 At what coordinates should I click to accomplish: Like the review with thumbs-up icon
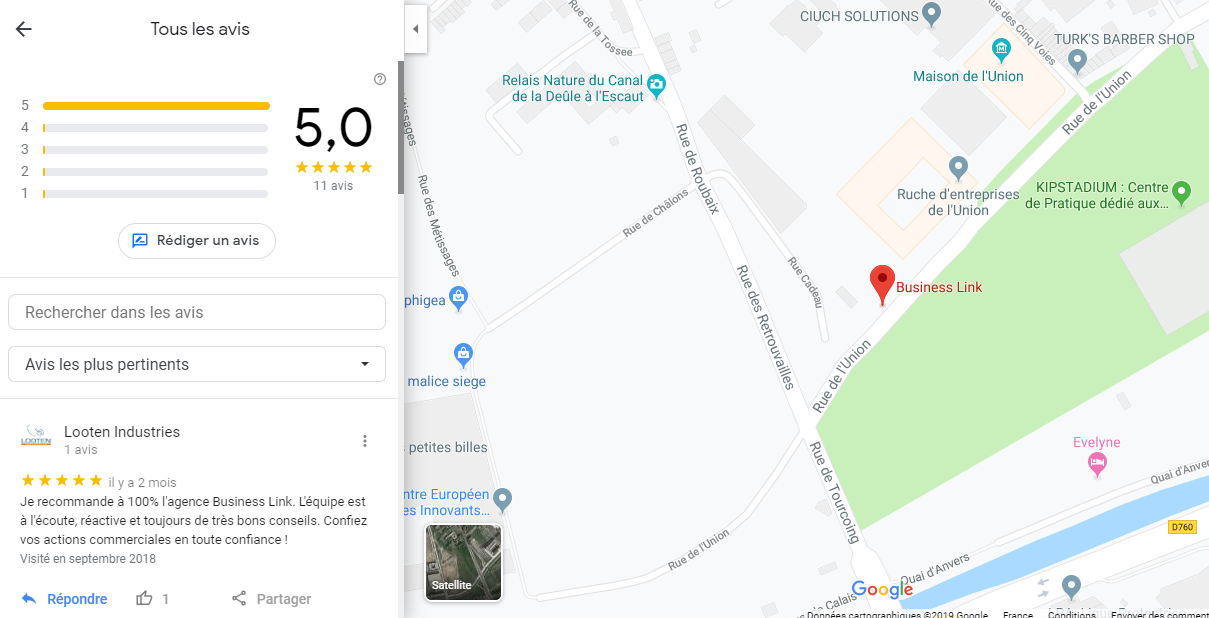(145, 599)
